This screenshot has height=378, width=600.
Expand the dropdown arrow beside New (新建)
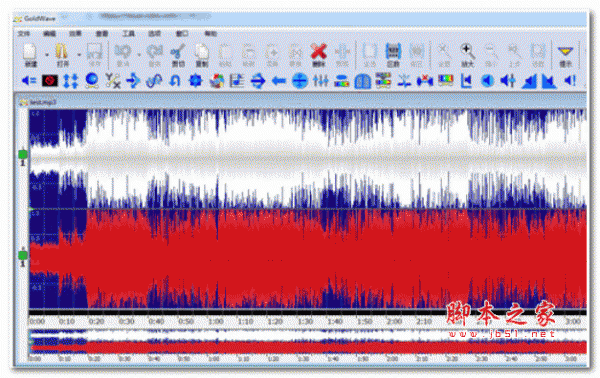47,54
